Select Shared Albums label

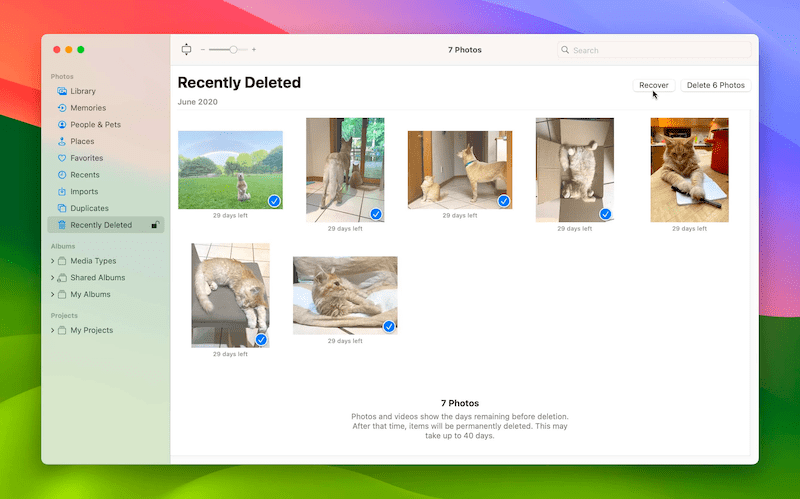coord(97,278)
